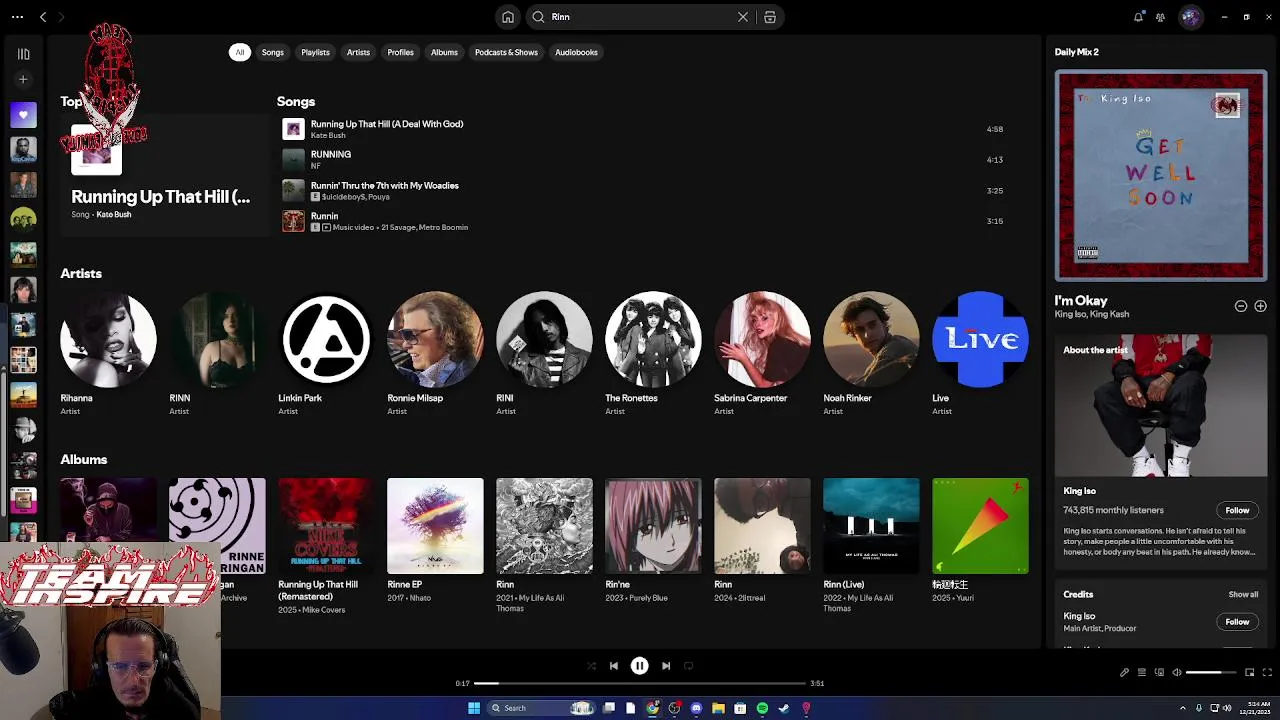Open the Home page icon
This screenshot has height=720, width=1280.
pyautogui.click(x=508, y=17)
